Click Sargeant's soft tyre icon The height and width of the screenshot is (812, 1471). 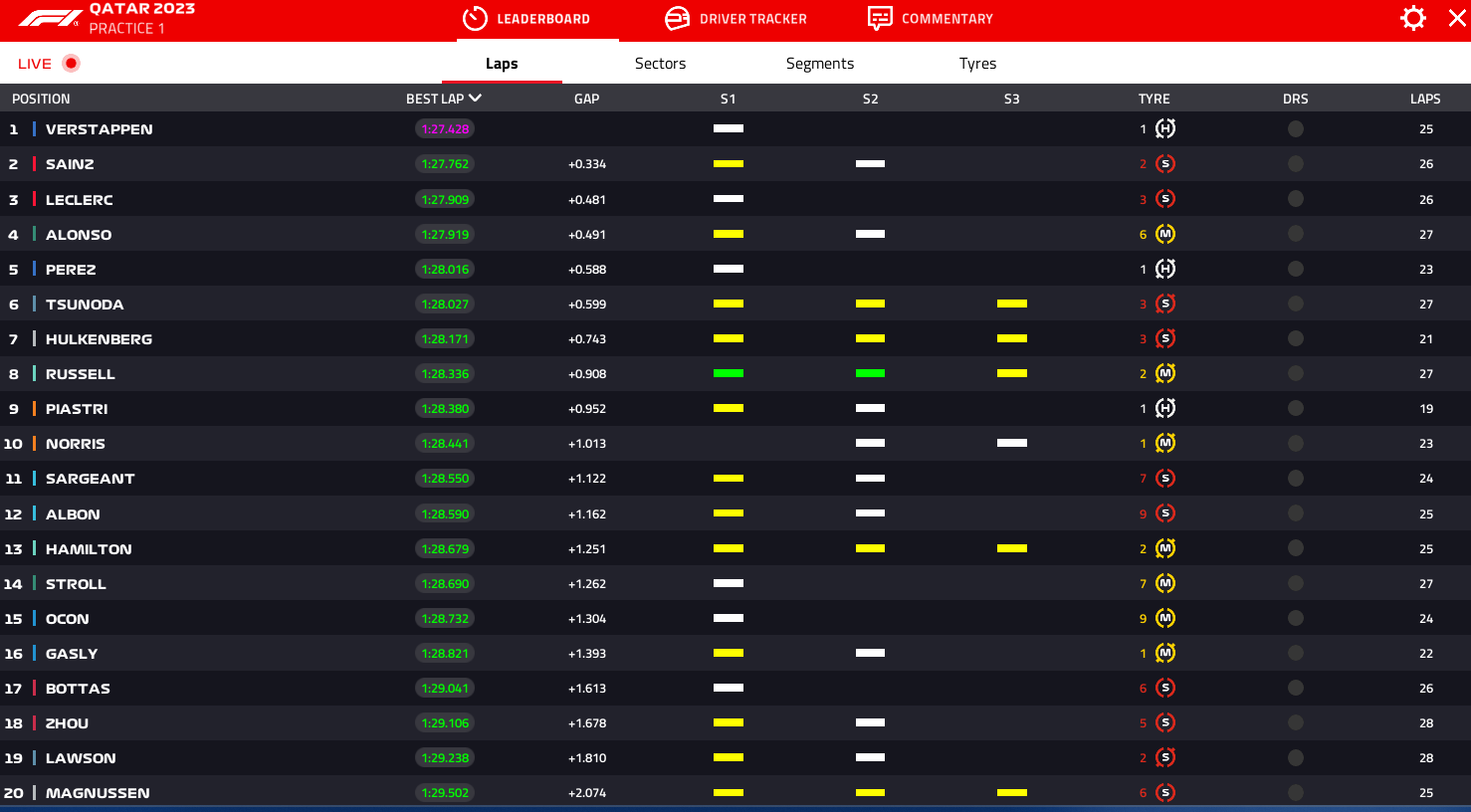tap(1165, 478)
